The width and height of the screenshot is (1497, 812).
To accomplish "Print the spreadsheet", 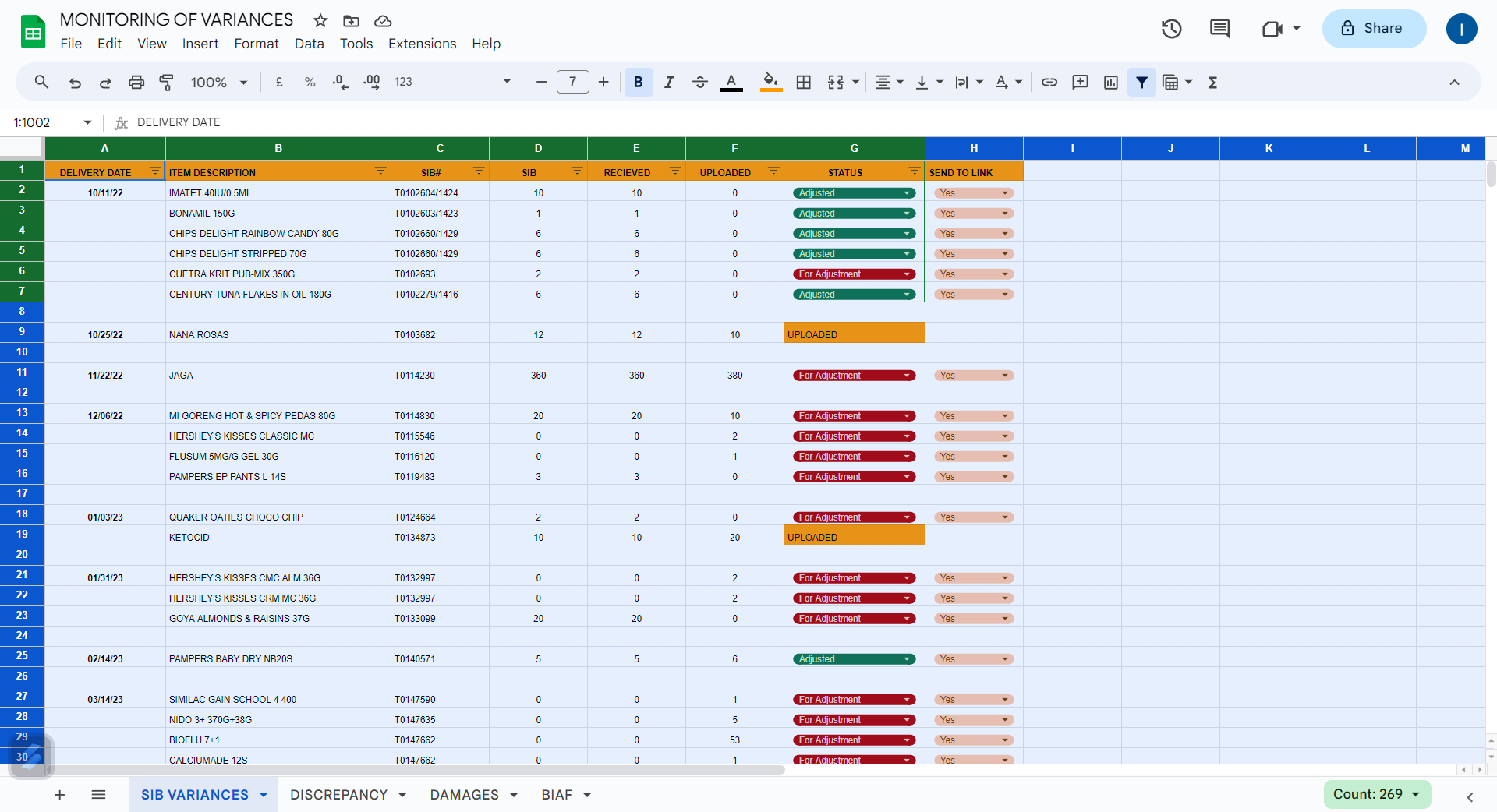I will point(136,82).
